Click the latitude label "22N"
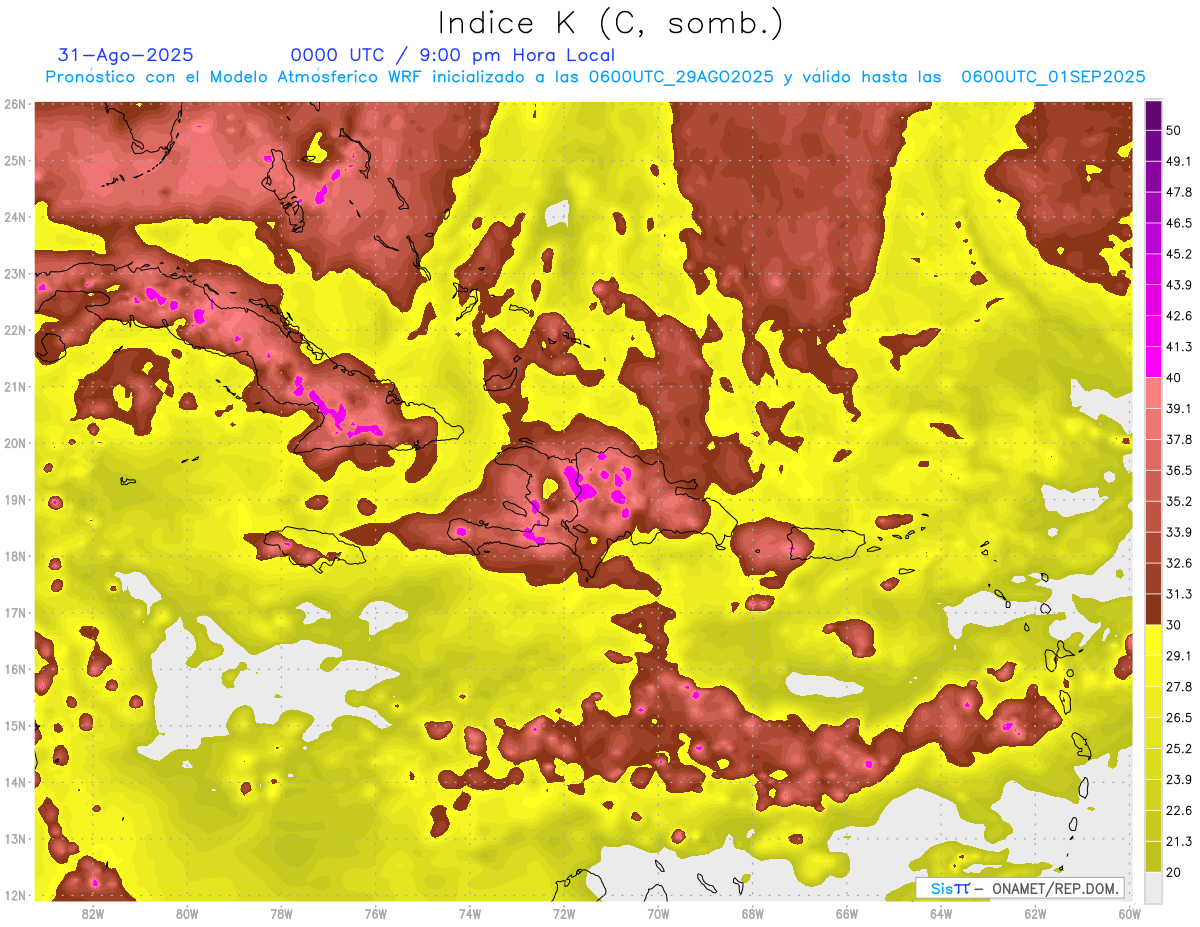 click(x=15, y=330)
